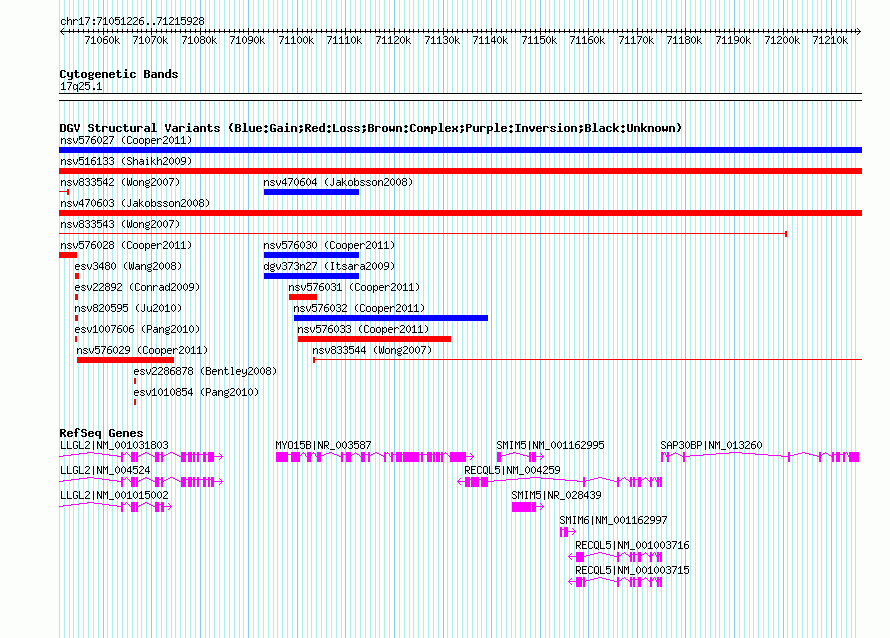This screenshot has height=638, width=890.
Task: Click the DGV Structural Variants track title
Action: (371, 128)
